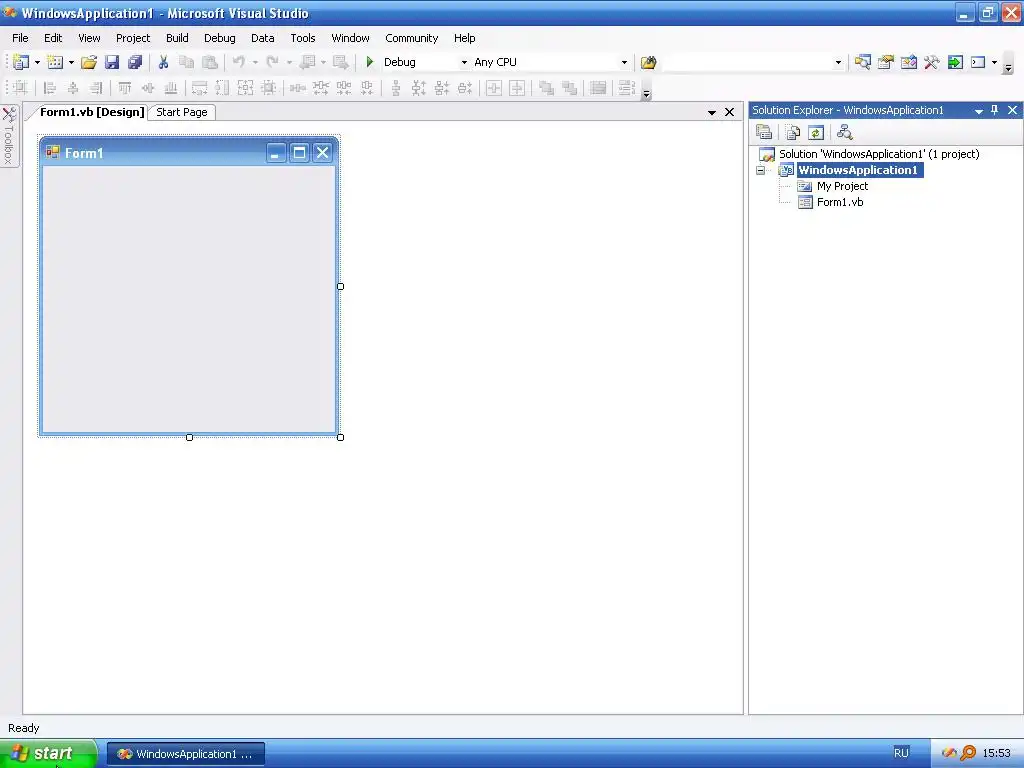Close the active document tab with X
The width and height of the screenshot is (1024, 768).
tap(729, 112)
